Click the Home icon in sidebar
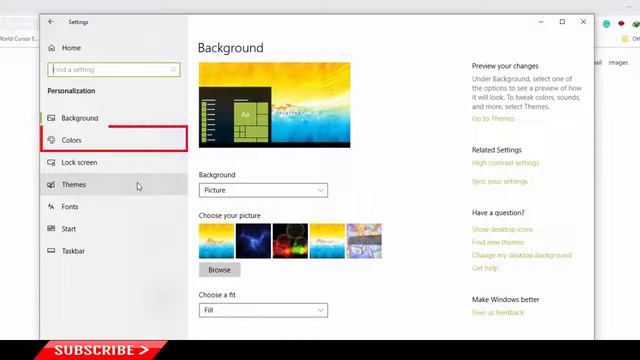The height and width of the screenshot is (360, 640). (x=52, y=48)
